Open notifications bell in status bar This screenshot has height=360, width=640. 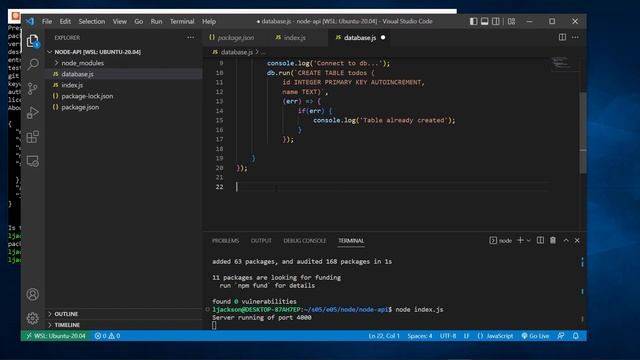576,336
